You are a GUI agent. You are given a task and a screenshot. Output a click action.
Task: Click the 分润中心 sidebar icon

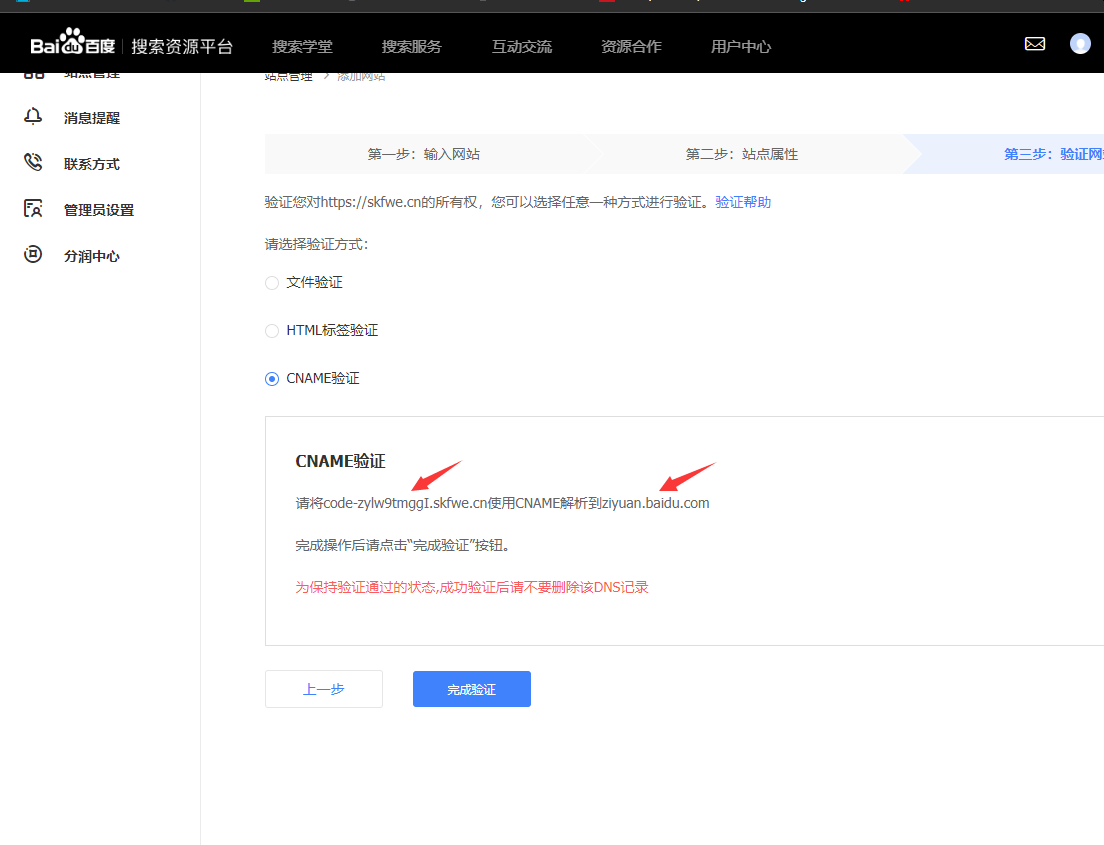[33, 255]
